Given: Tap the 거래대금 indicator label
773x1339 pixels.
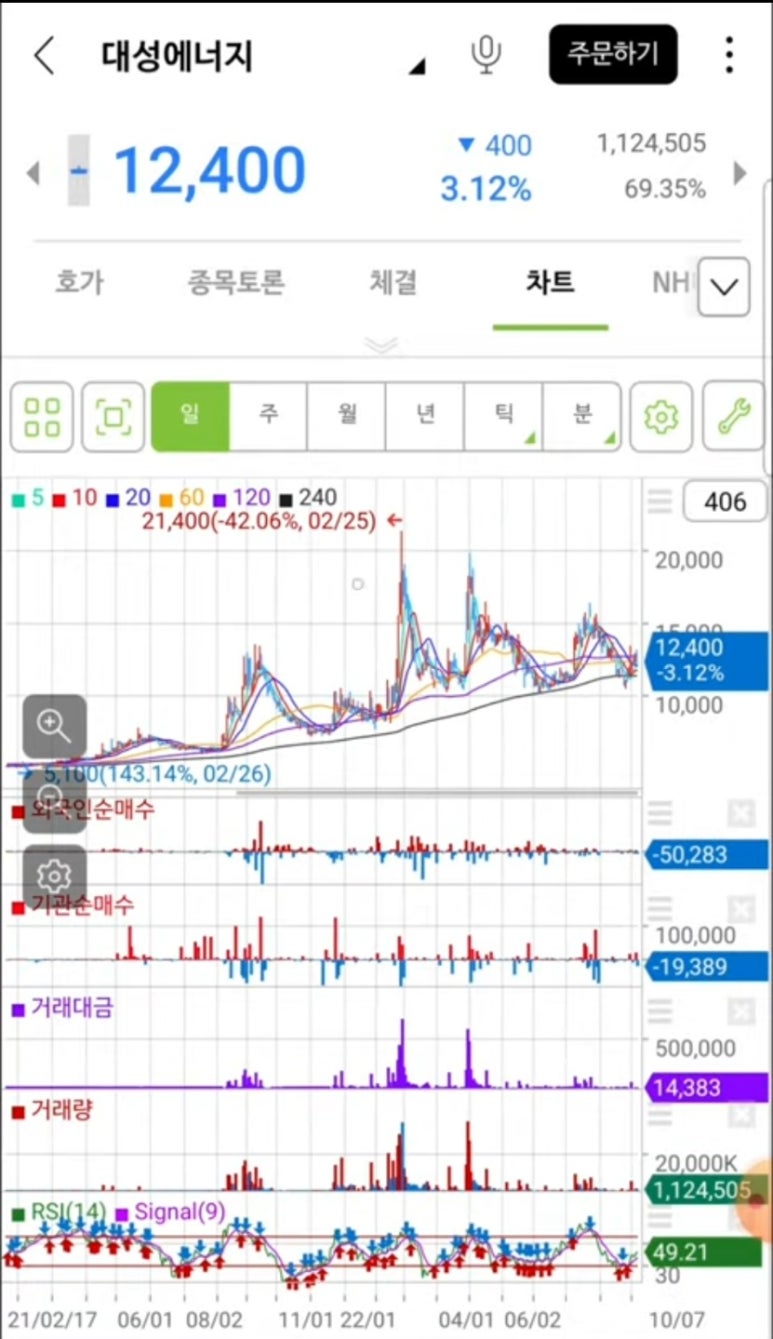Looking at the screenshot, I should [62, 1007].
